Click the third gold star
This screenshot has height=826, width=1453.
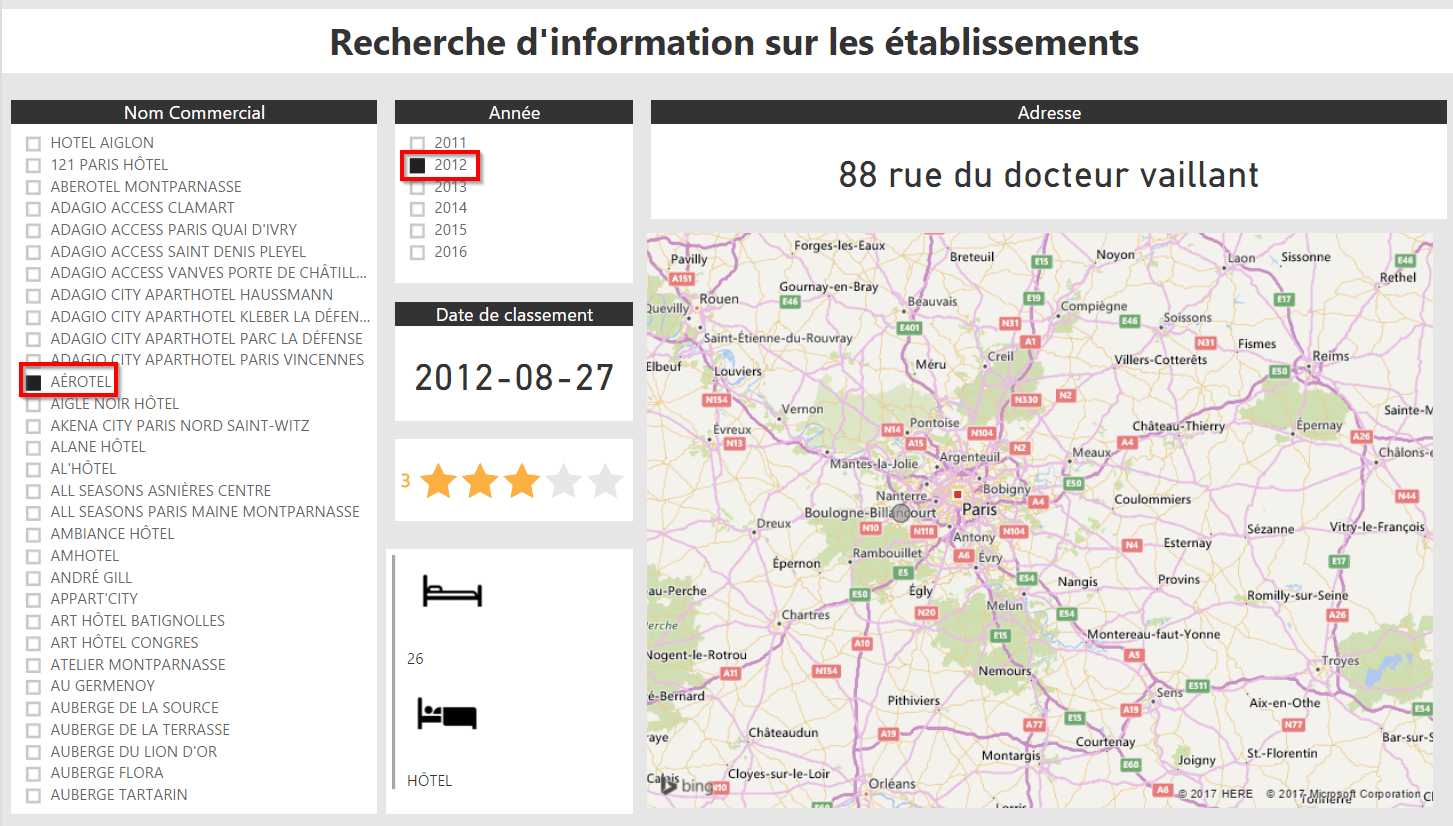tap(521, 481)
